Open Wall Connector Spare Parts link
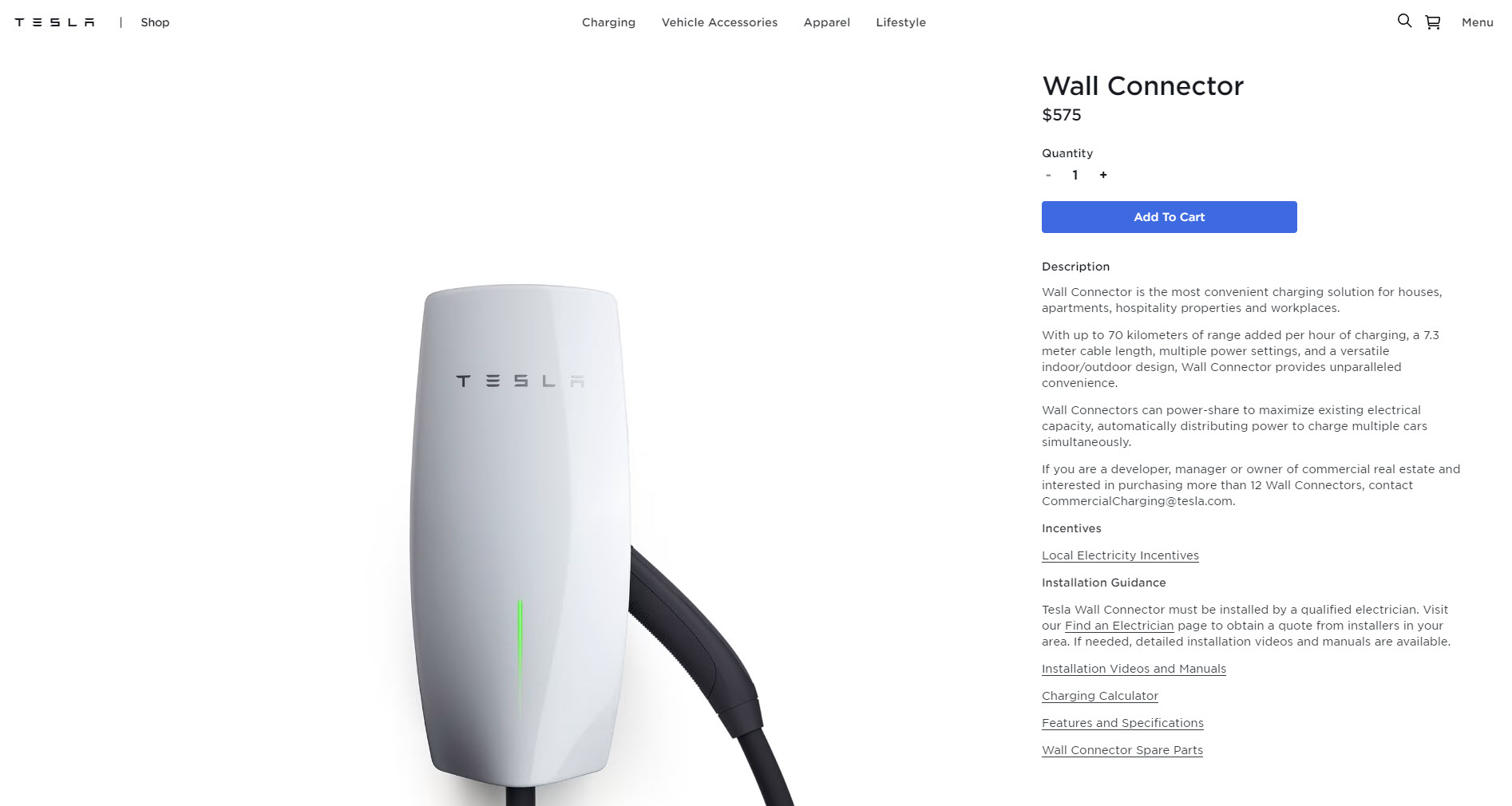This screenshot has width=1512, height=806. (1122, 750)
